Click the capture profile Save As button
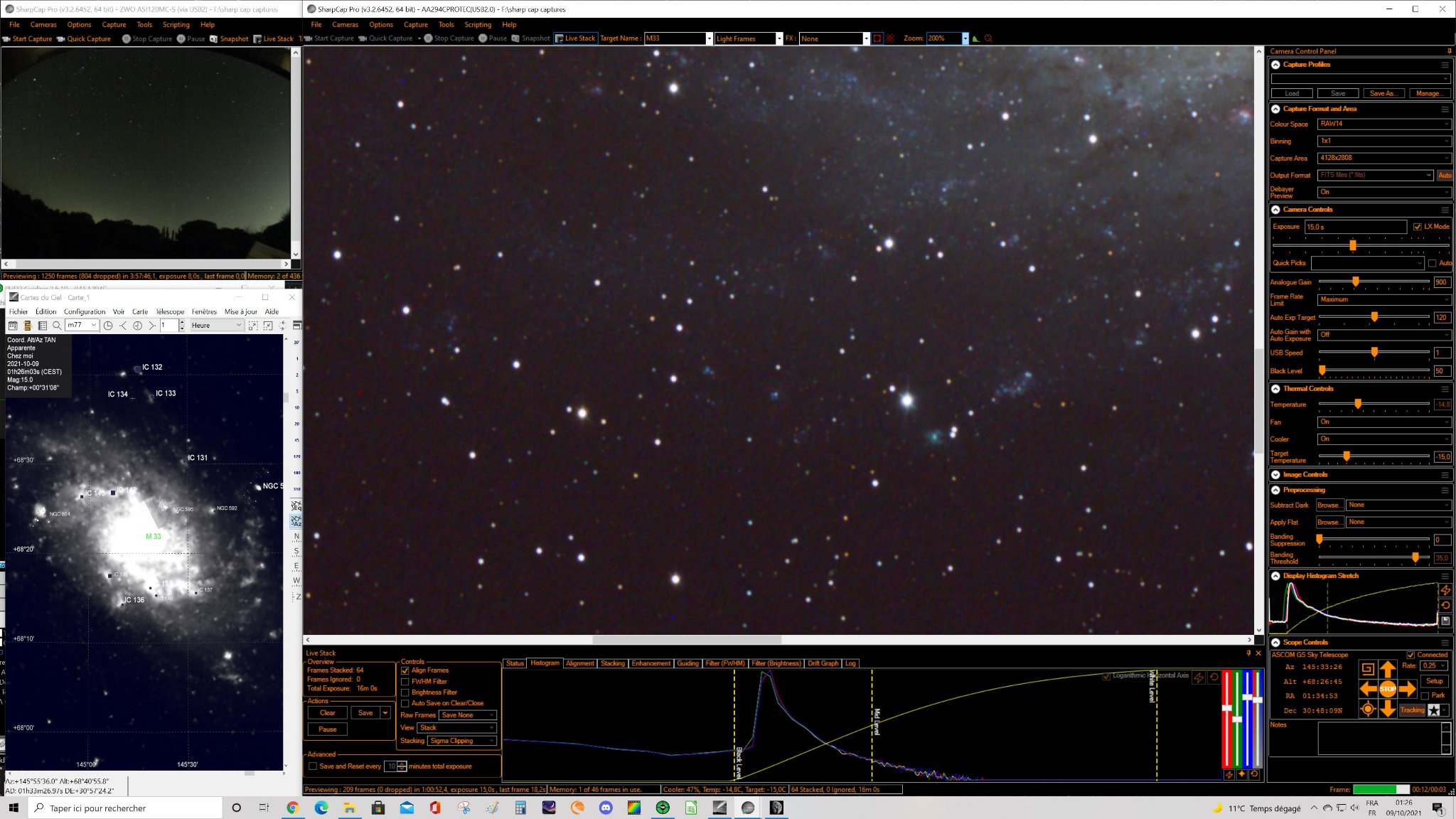The height and width of the screenshot is (819, 1456). (1383, 94)
